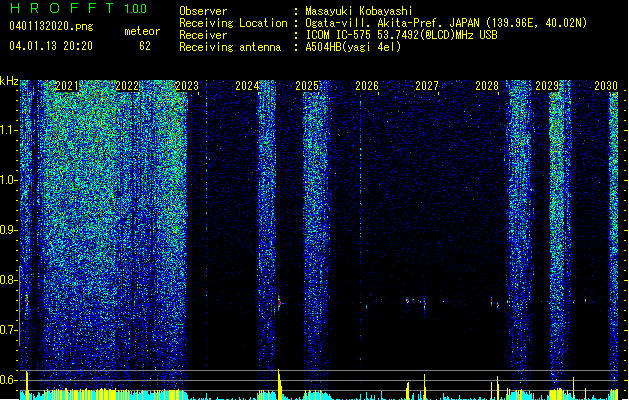Click the HROFFT program title
Screen dimensions: 629x400
point(63,8)
